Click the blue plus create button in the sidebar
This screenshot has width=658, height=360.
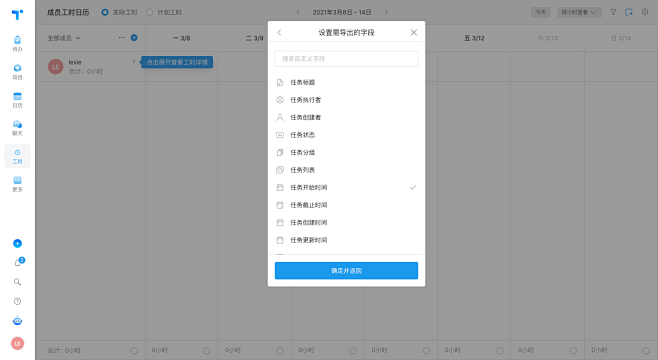tap(17, 243)
